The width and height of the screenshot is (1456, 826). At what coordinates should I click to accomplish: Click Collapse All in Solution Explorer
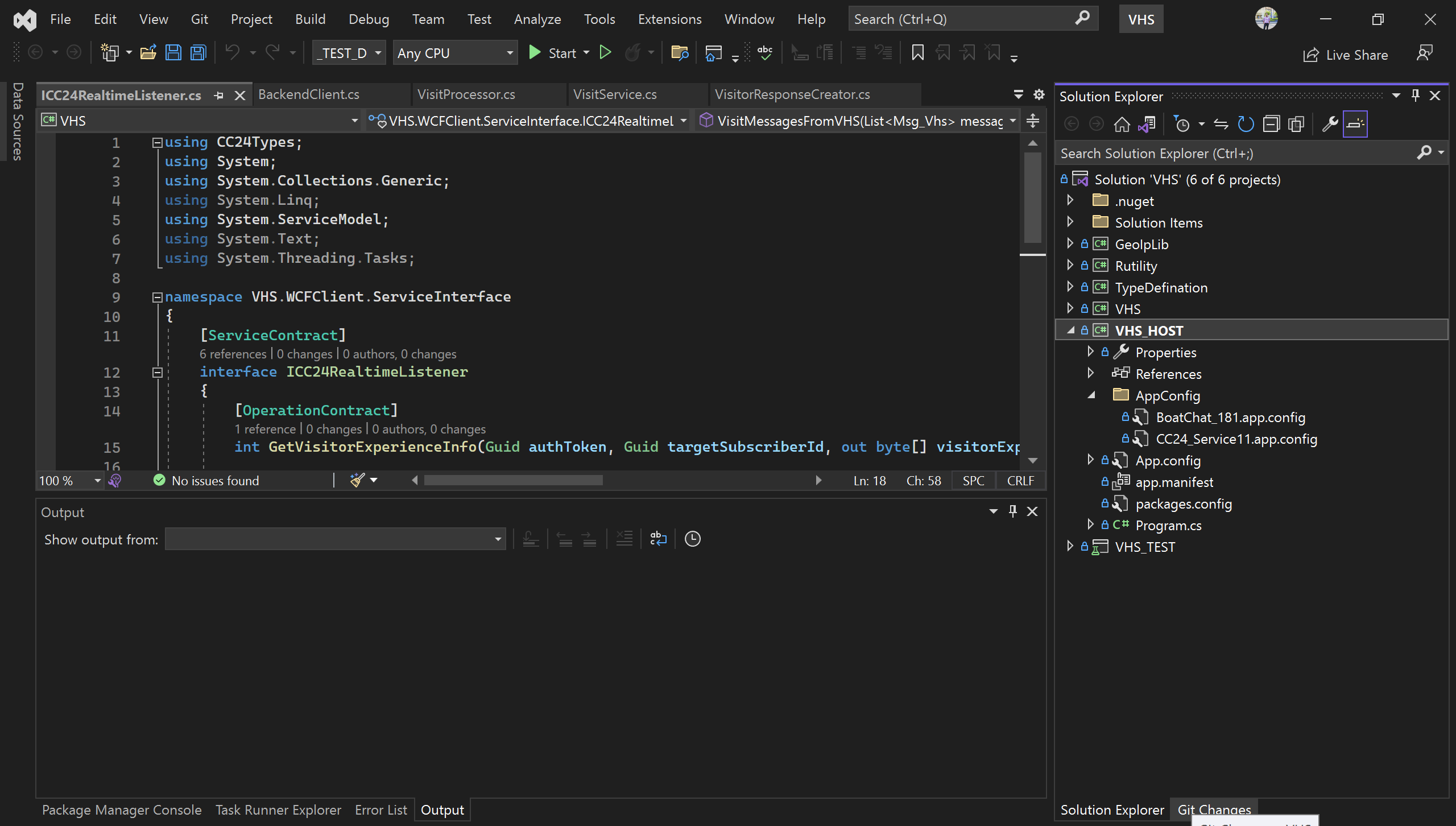coord(1271,124)
